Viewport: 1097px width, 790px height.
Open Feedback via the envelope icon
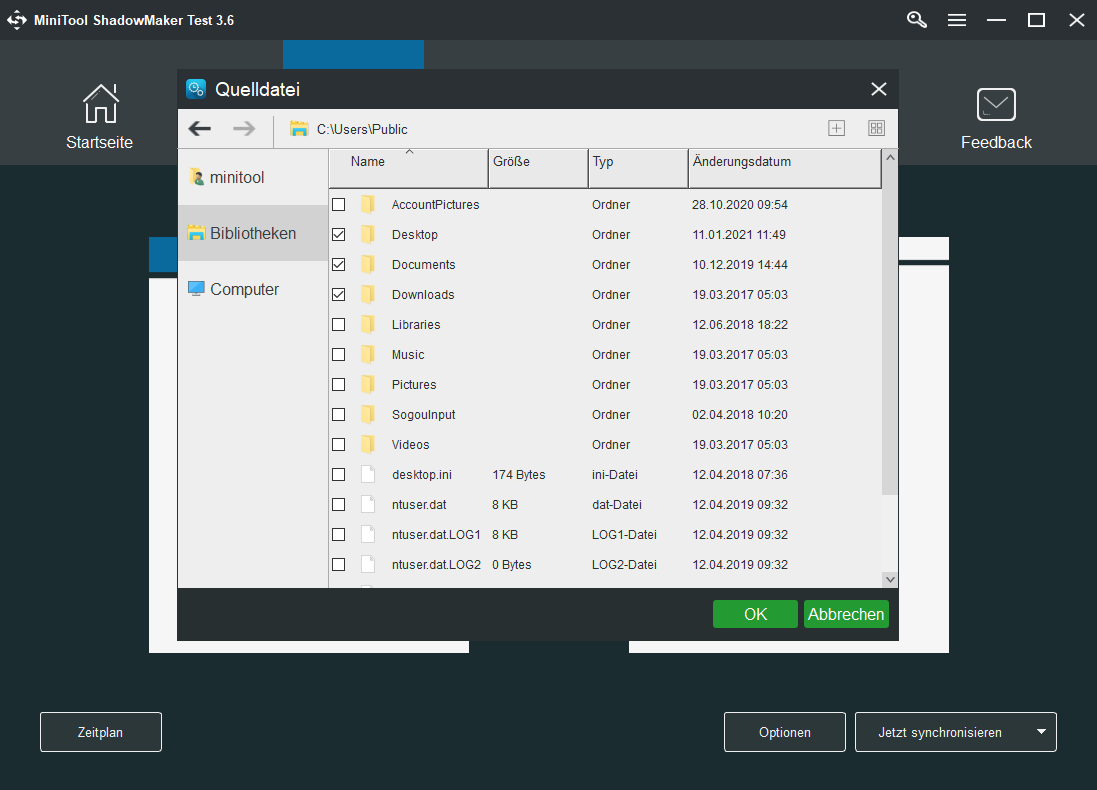click(x=996, y=104)
